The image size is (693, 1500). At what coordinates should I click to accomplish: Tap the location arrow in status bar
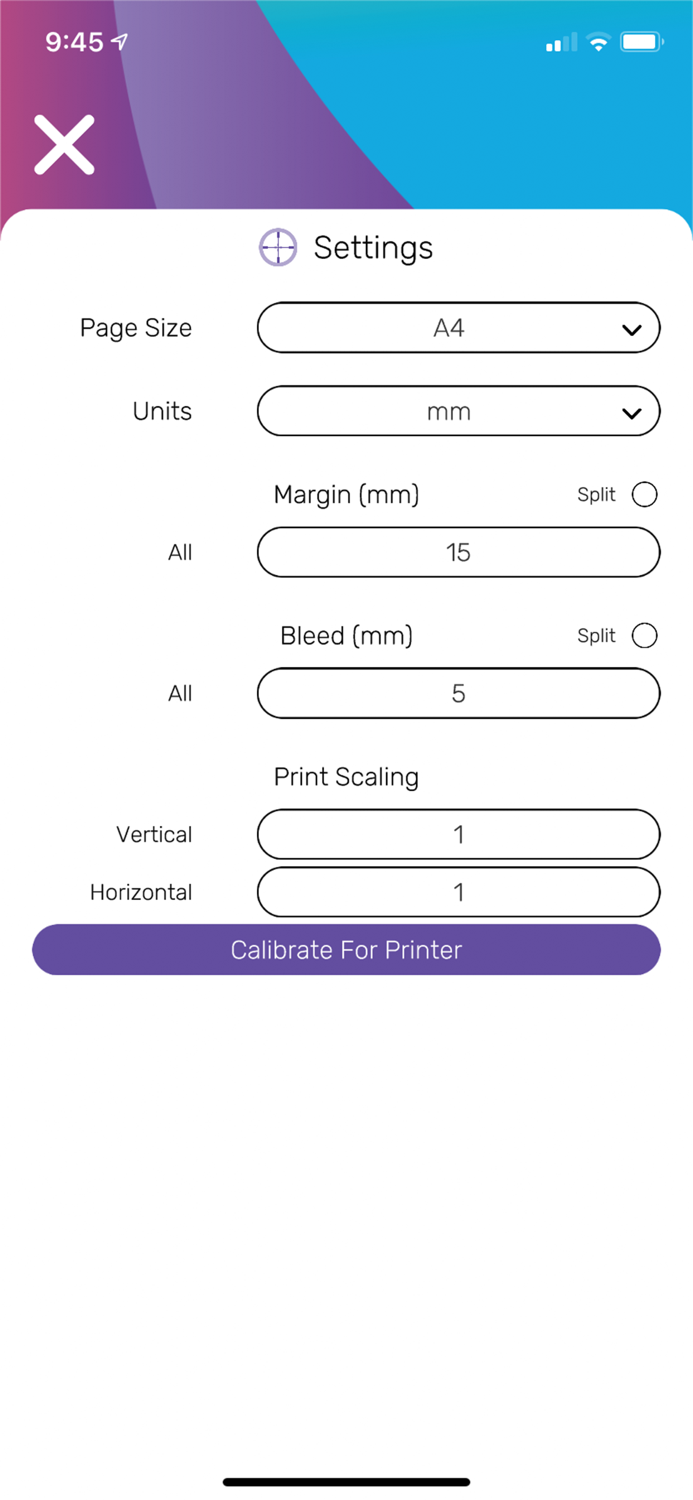pos(120,42)
